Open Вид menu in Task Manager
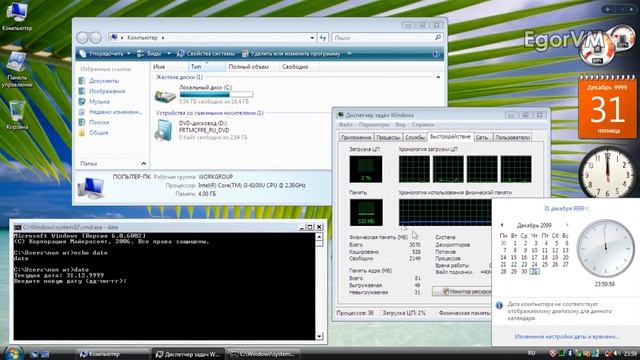640x360 pixels. click(400, 124)
